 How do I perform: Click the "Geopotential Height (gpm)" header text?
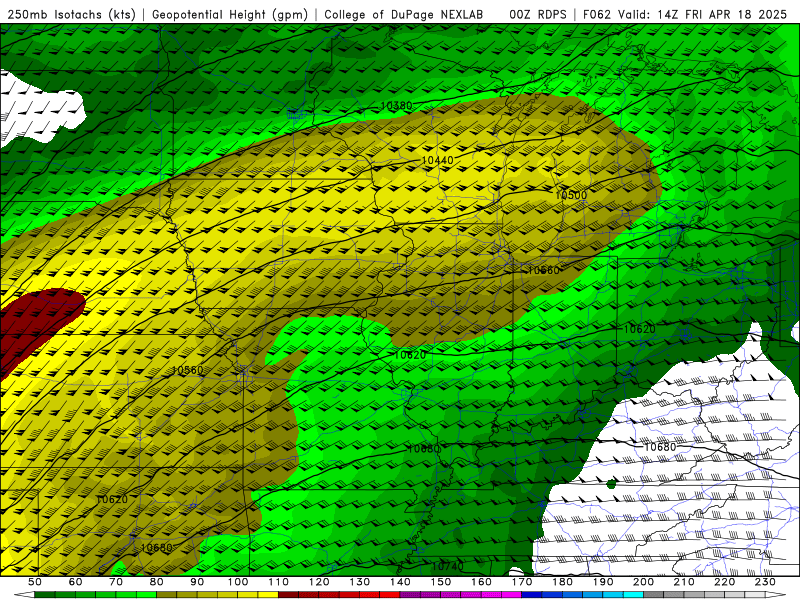point(230,14)
